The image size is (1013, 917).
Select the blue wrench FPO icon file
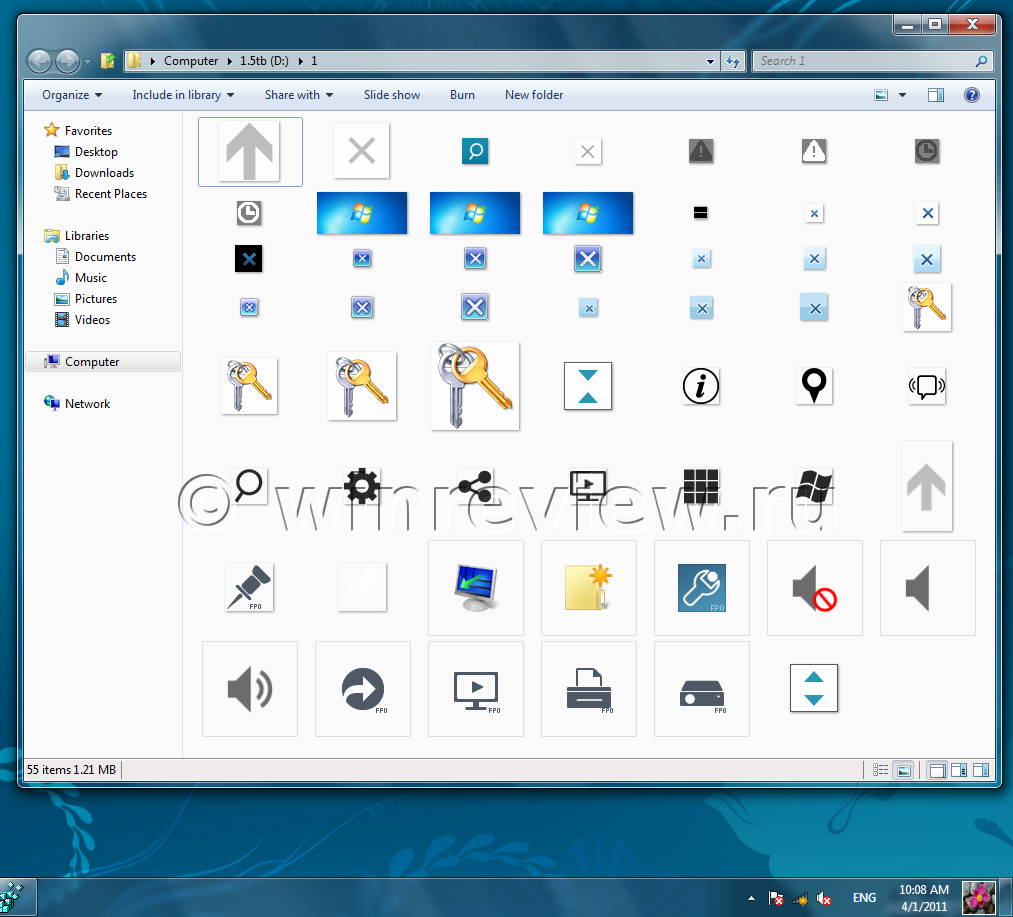click(x=702, y=588)
